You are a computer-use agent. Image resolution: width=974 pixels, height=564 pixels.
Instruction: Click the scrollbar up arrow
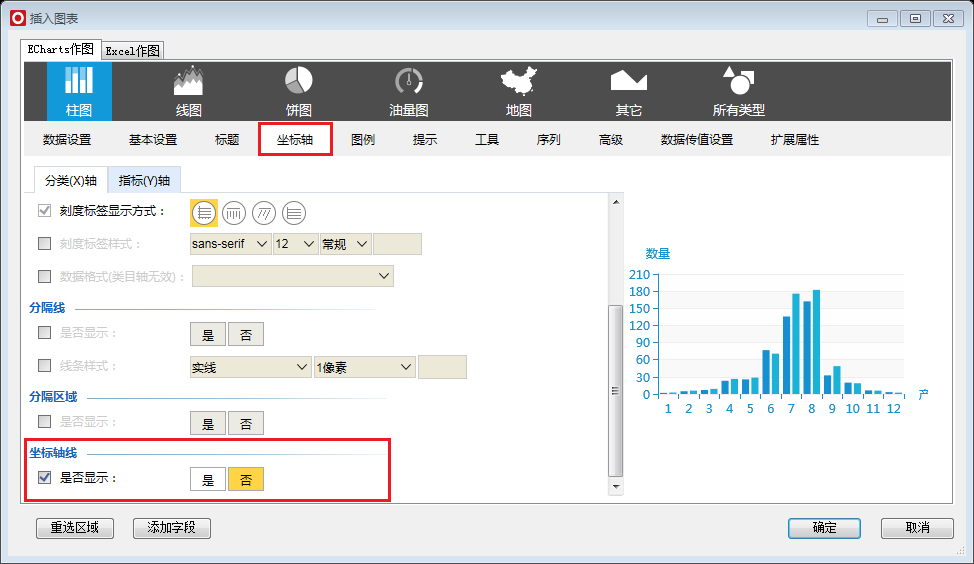coord(616,202)
